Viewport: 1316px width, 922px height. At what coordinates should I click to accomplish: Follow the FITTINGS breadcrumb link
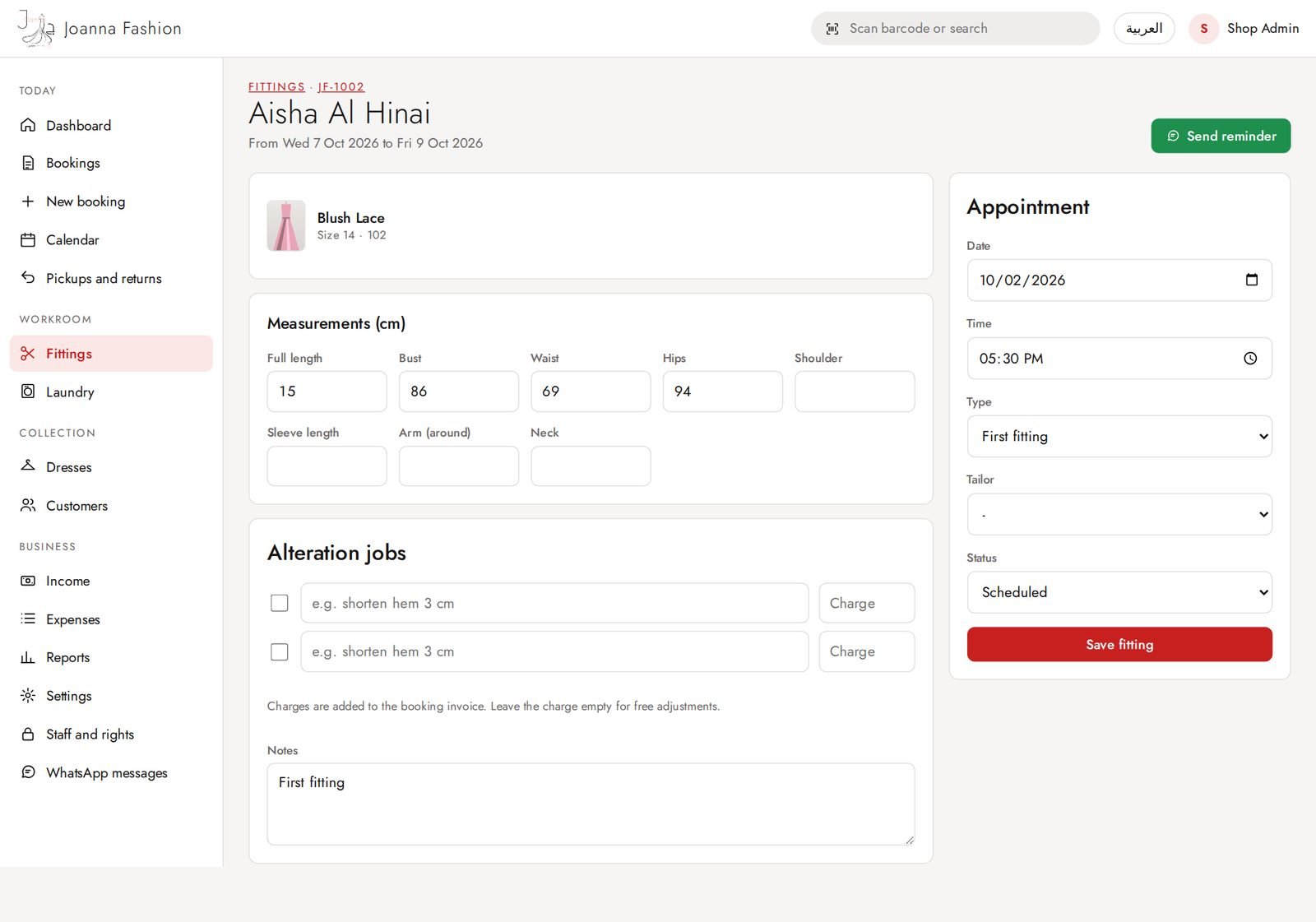coord(276,86)
